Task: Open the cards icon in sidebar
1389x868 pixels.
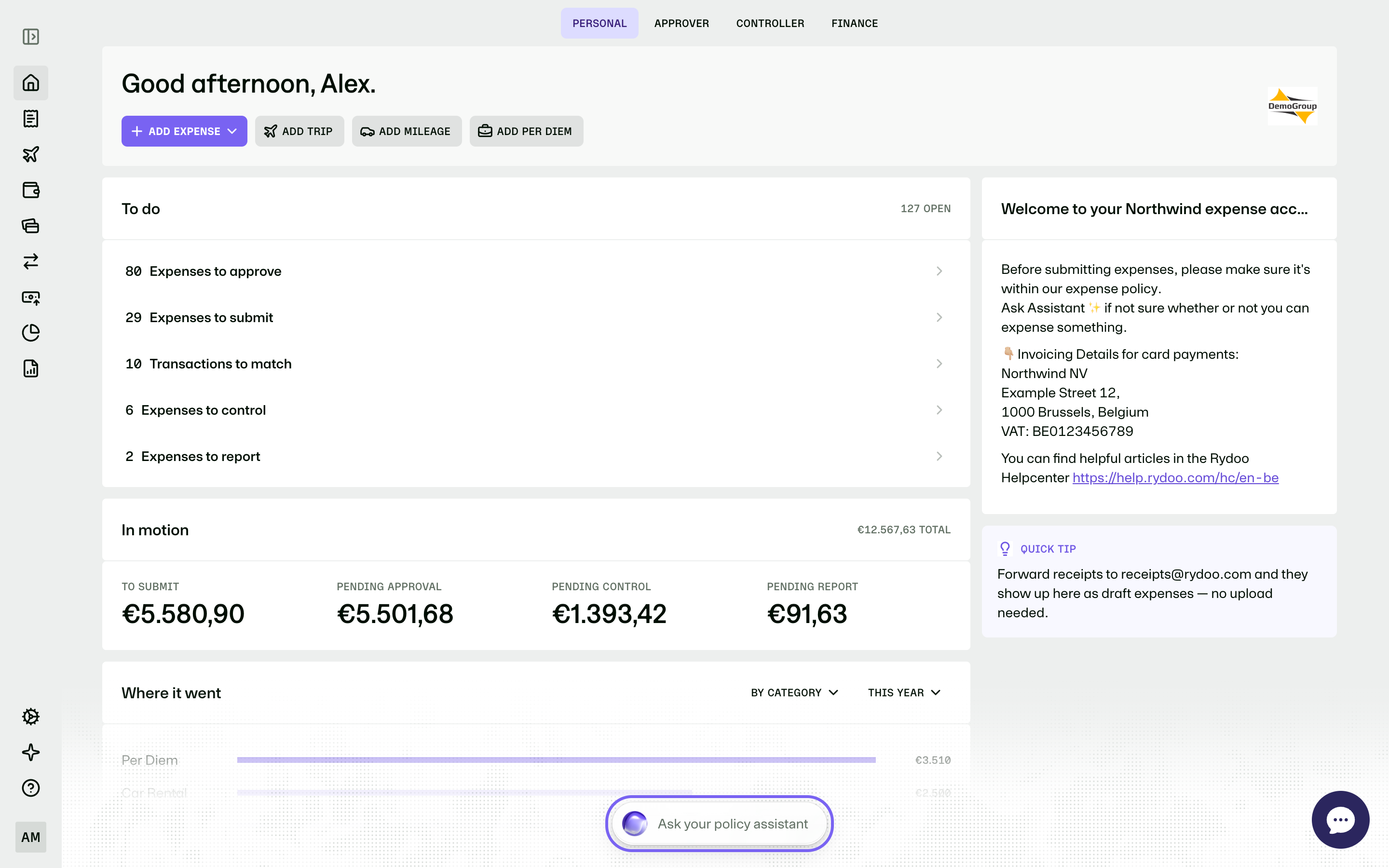Action: tap(31, 226)
